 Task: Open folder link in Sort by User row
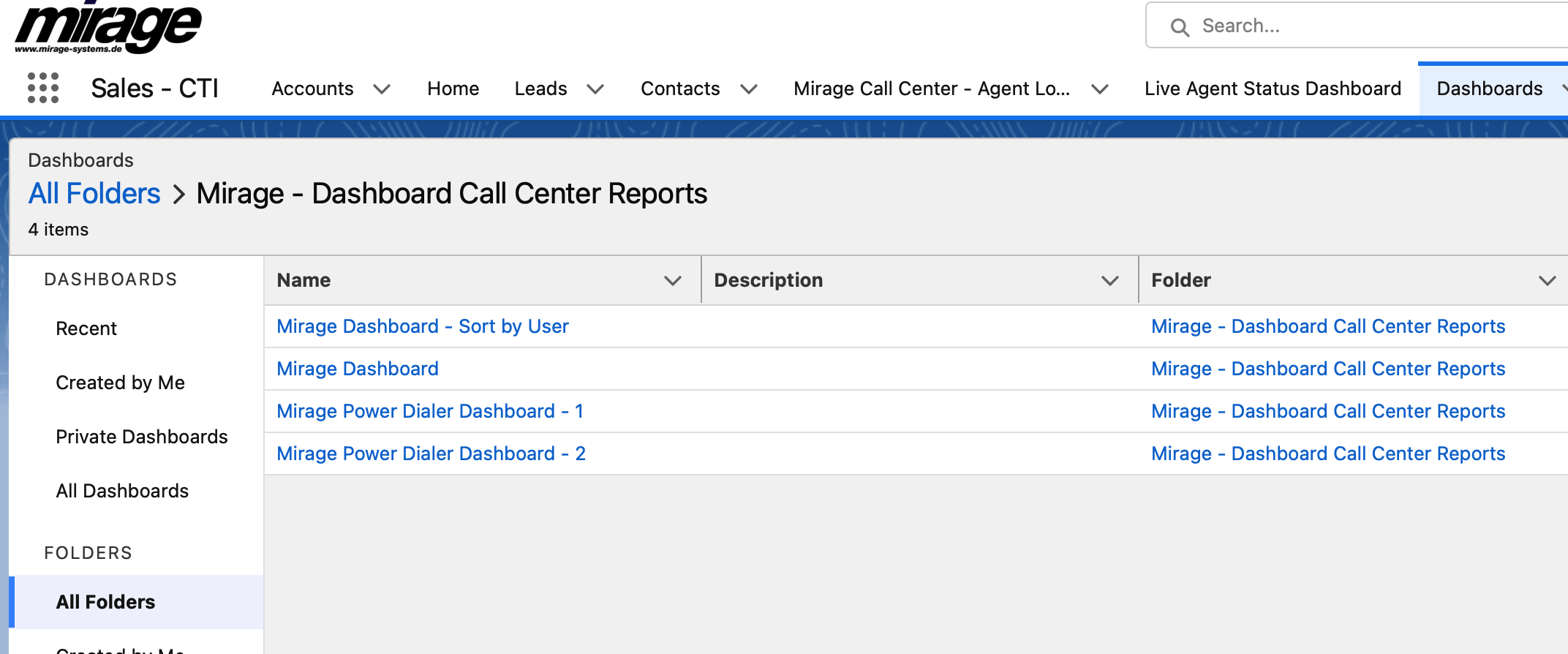[1328, 326]
